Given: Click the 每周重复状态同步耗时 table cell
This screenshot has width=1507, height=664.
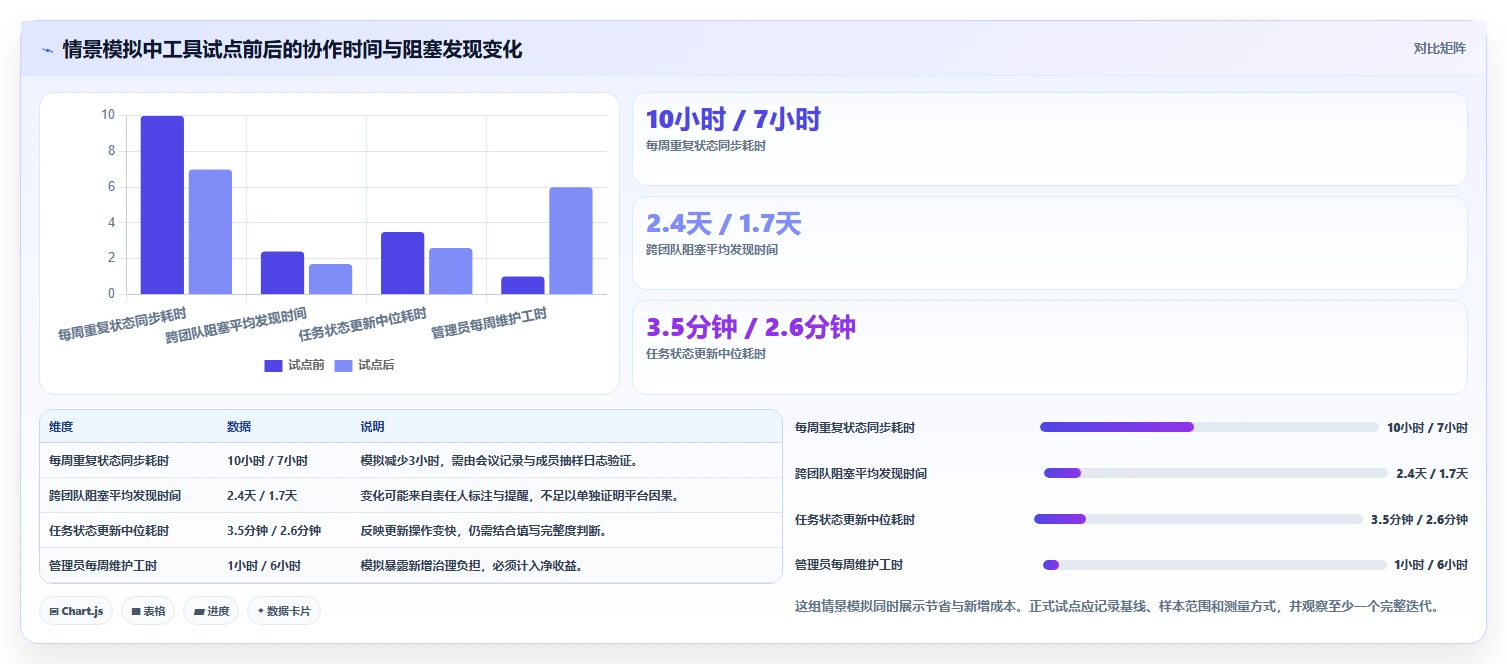Looking at the screenshot, I should (109, 461).
